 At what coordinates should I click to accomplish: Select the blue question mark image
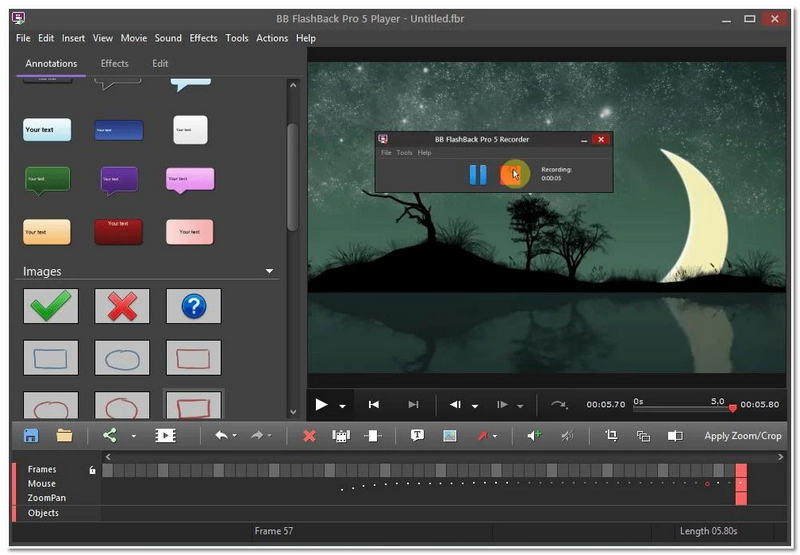[193, 306]
